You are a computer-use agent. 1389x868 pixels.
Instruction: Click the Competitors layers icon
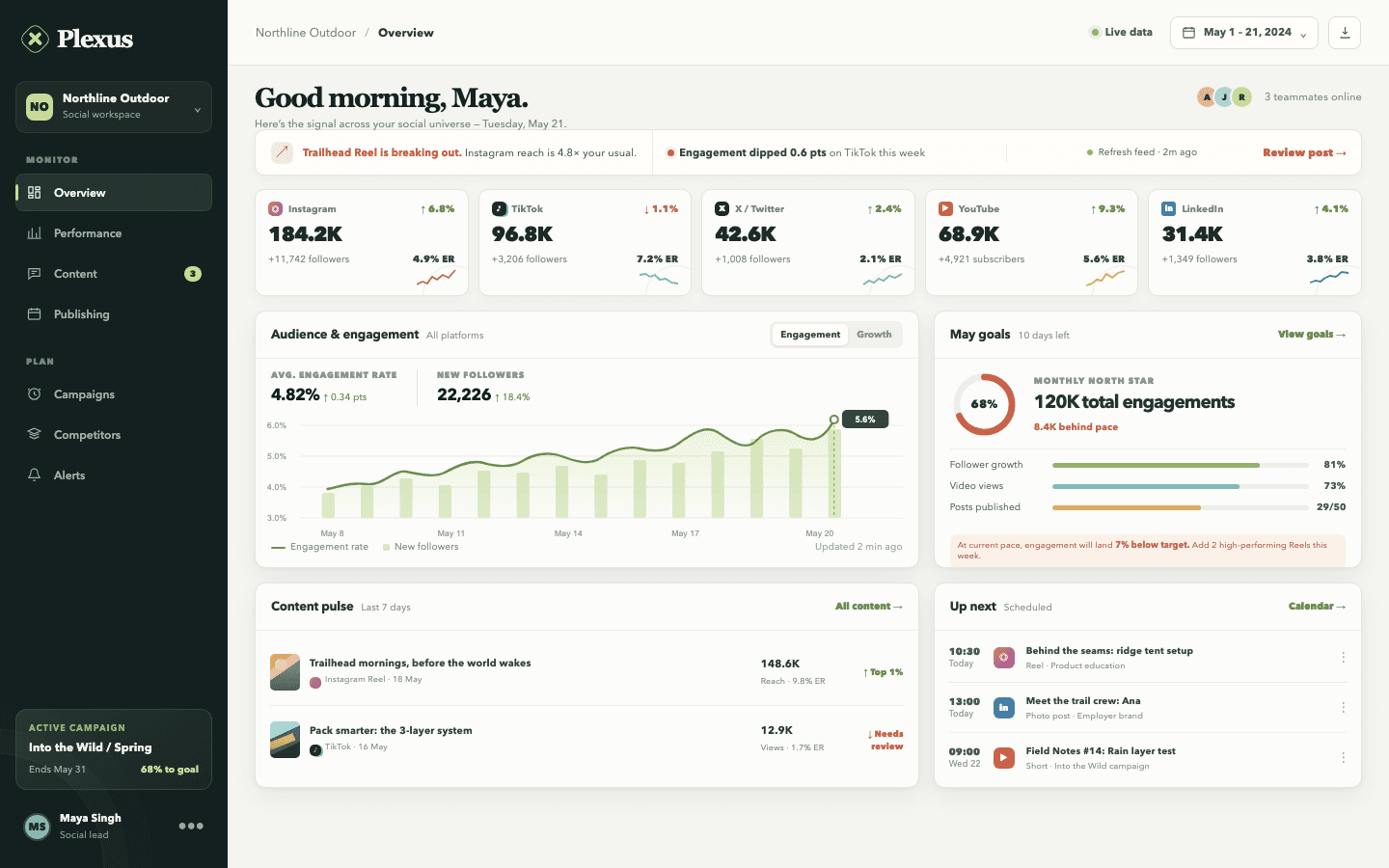35,435
